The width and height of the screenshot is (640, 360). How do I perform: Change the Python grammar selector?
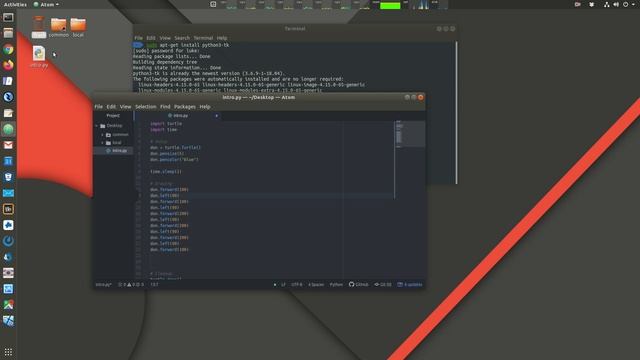[x=336, y=284]
